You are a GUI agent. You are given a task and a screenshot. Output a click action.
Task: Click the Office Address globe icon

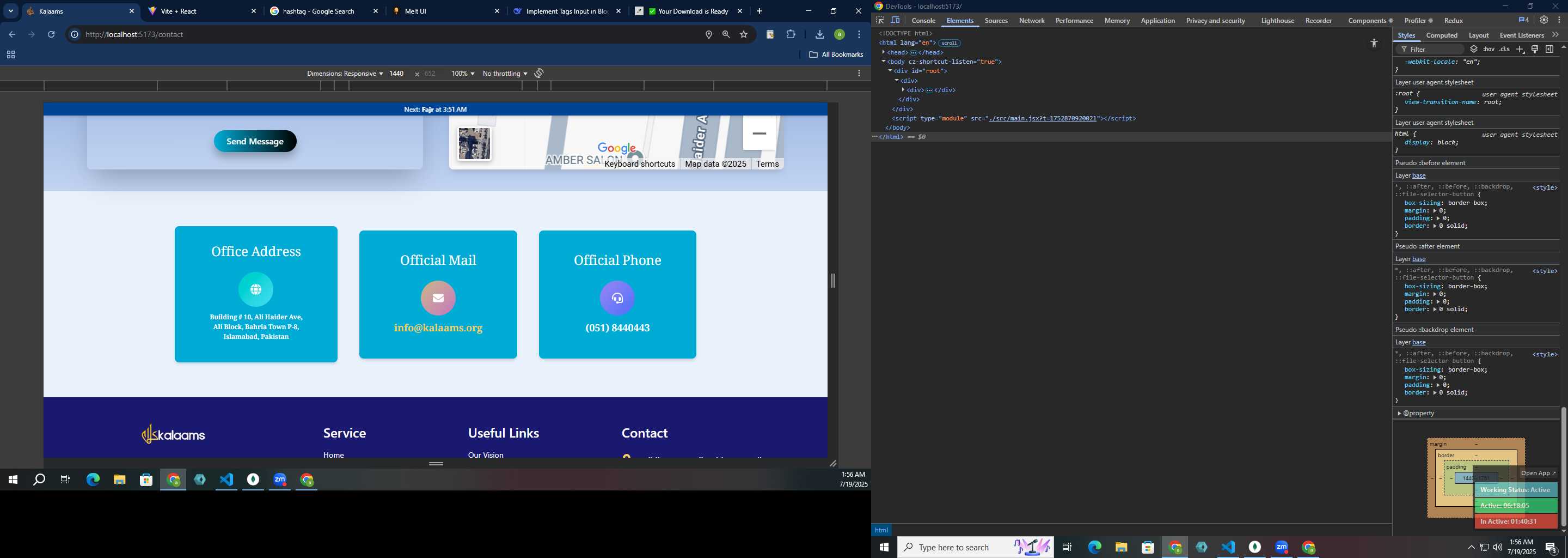pos(256,289)
